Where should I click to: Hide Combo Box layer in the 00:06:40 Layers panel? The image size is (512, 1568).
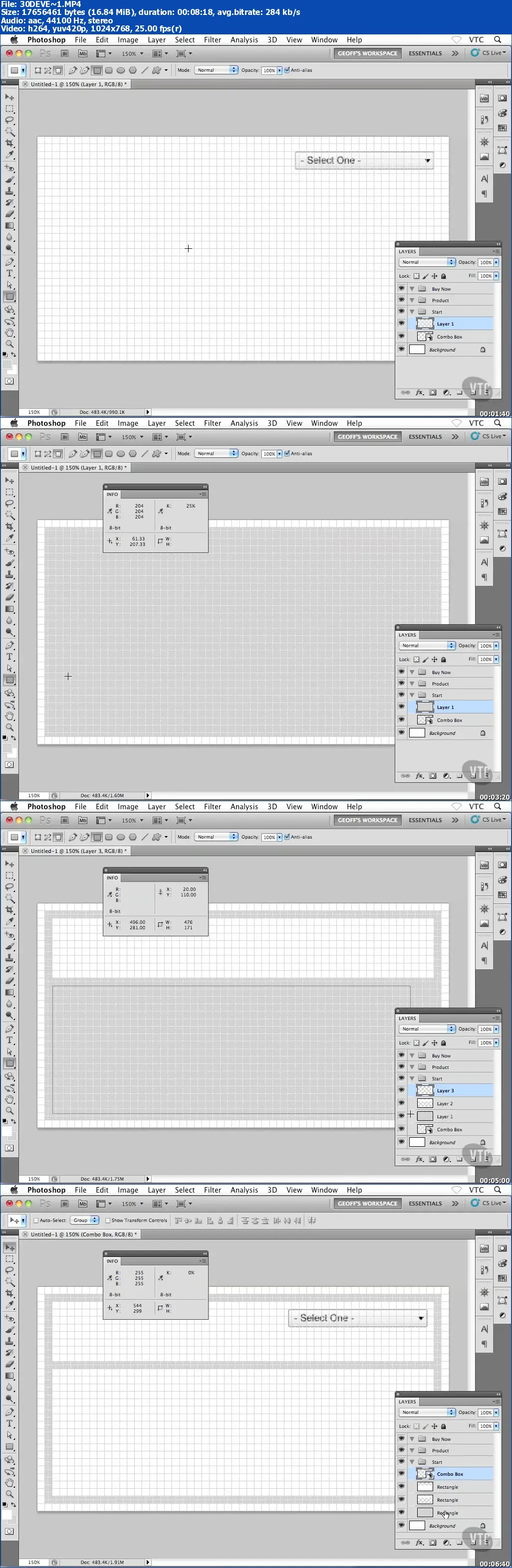401,1474
